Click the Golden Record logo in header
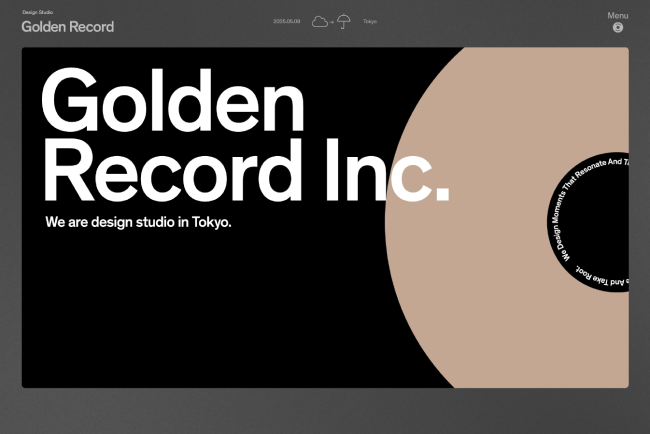 (68, 27)
